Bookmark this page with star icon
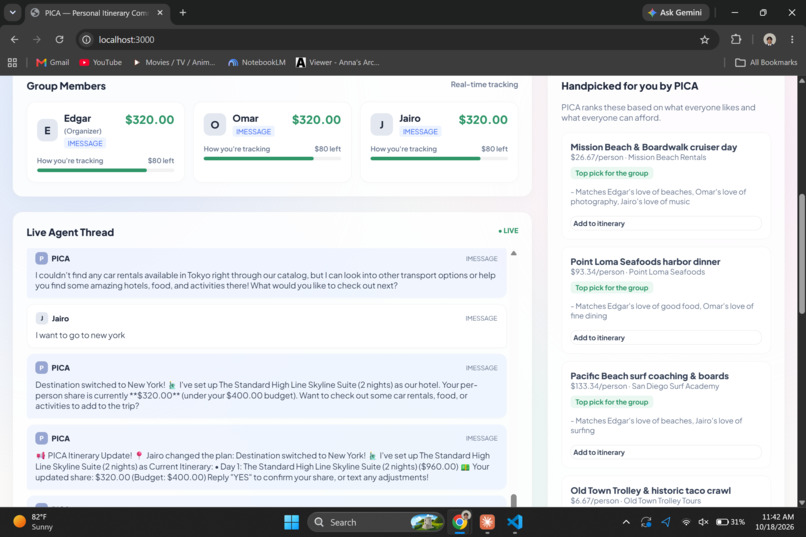The width and height of the screenshot is (806, 537). (x=704, y=40)
